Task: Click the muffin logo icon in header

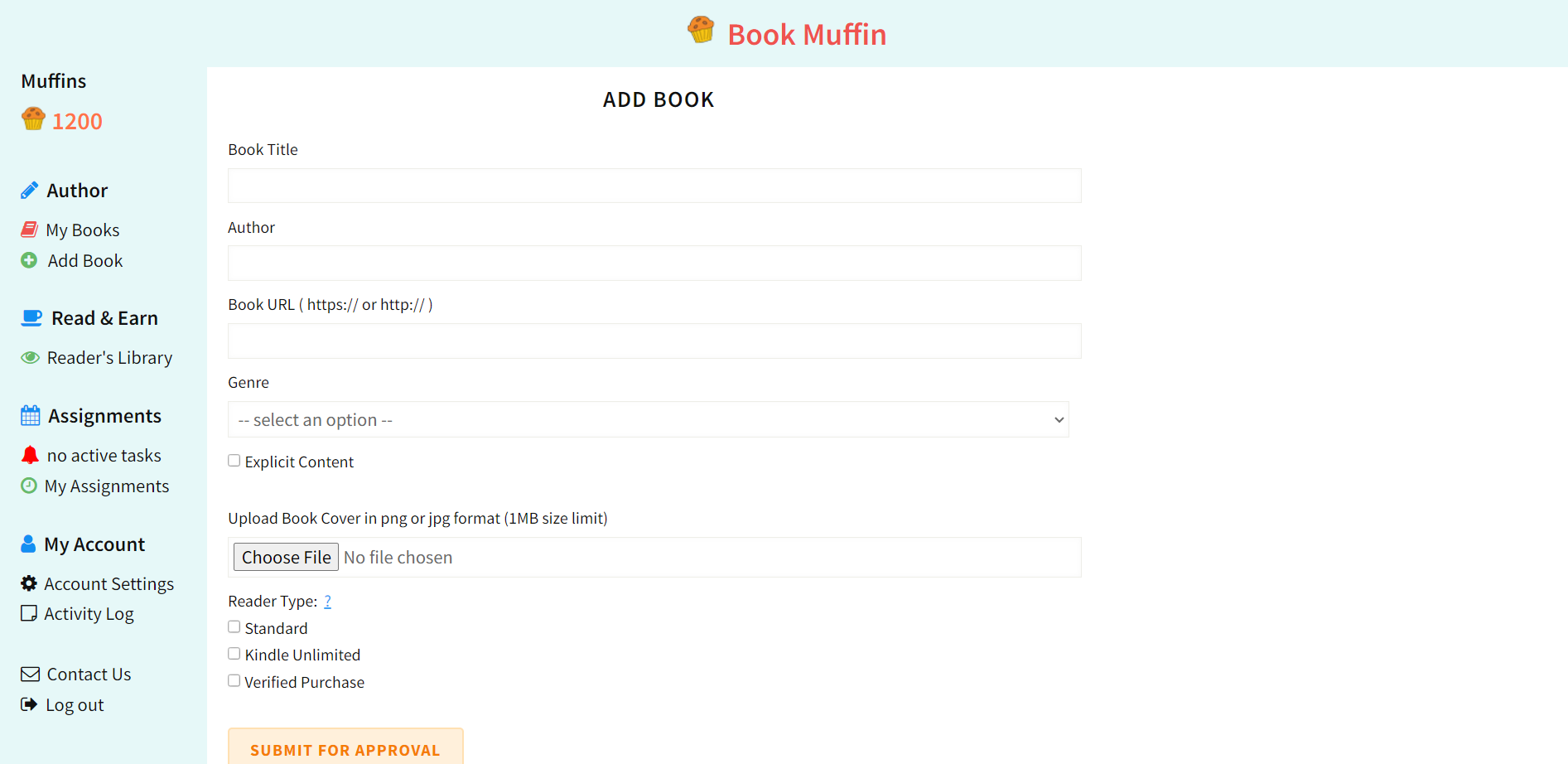Action: [701, 30]
